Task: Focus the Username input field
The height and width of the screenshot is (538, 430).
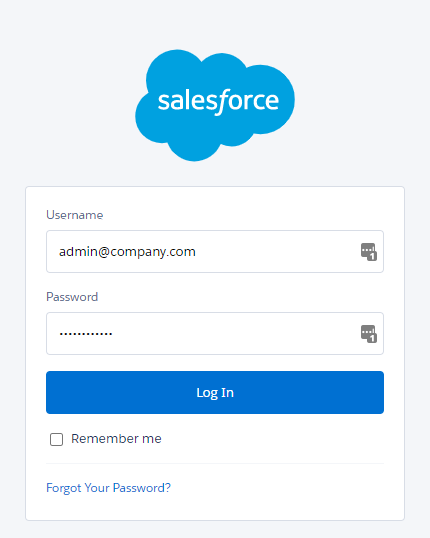Action: (215, 252)
